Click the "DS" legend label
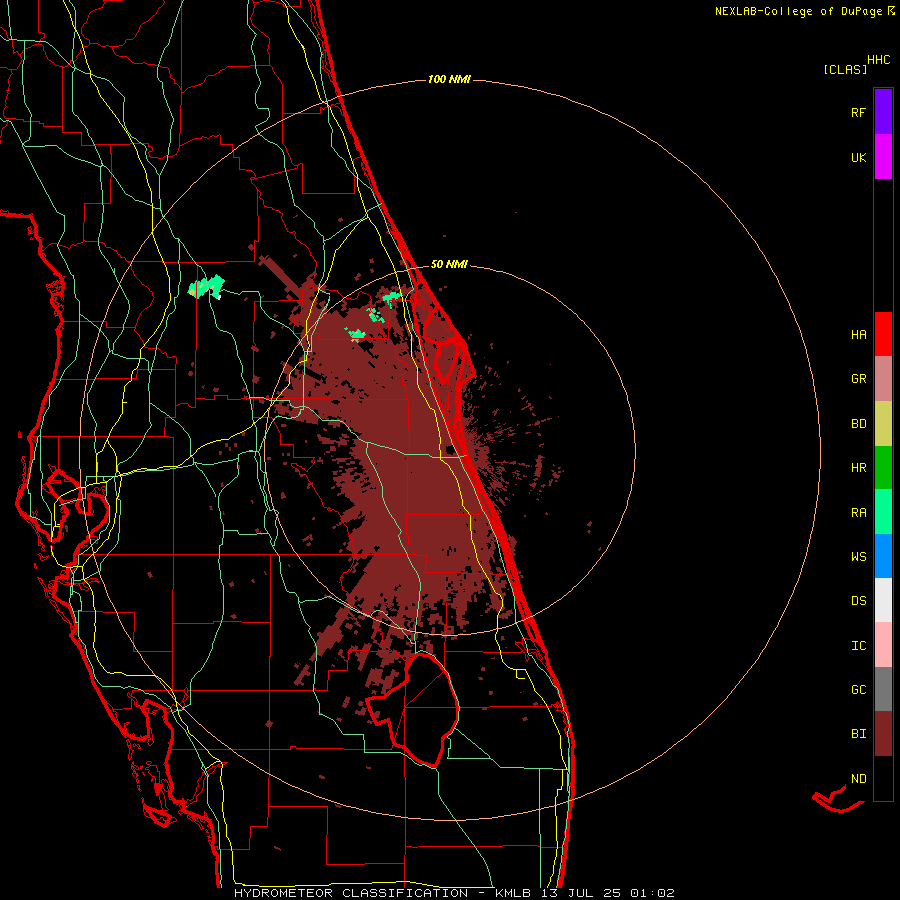The image size is (900, 900). click(858, 600)
